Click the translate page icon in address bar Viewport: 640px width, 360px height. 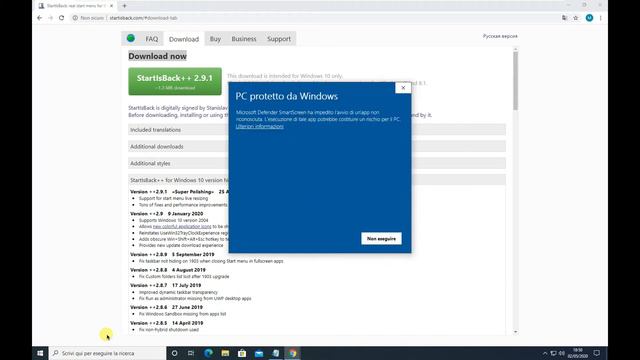coord(564,18)
